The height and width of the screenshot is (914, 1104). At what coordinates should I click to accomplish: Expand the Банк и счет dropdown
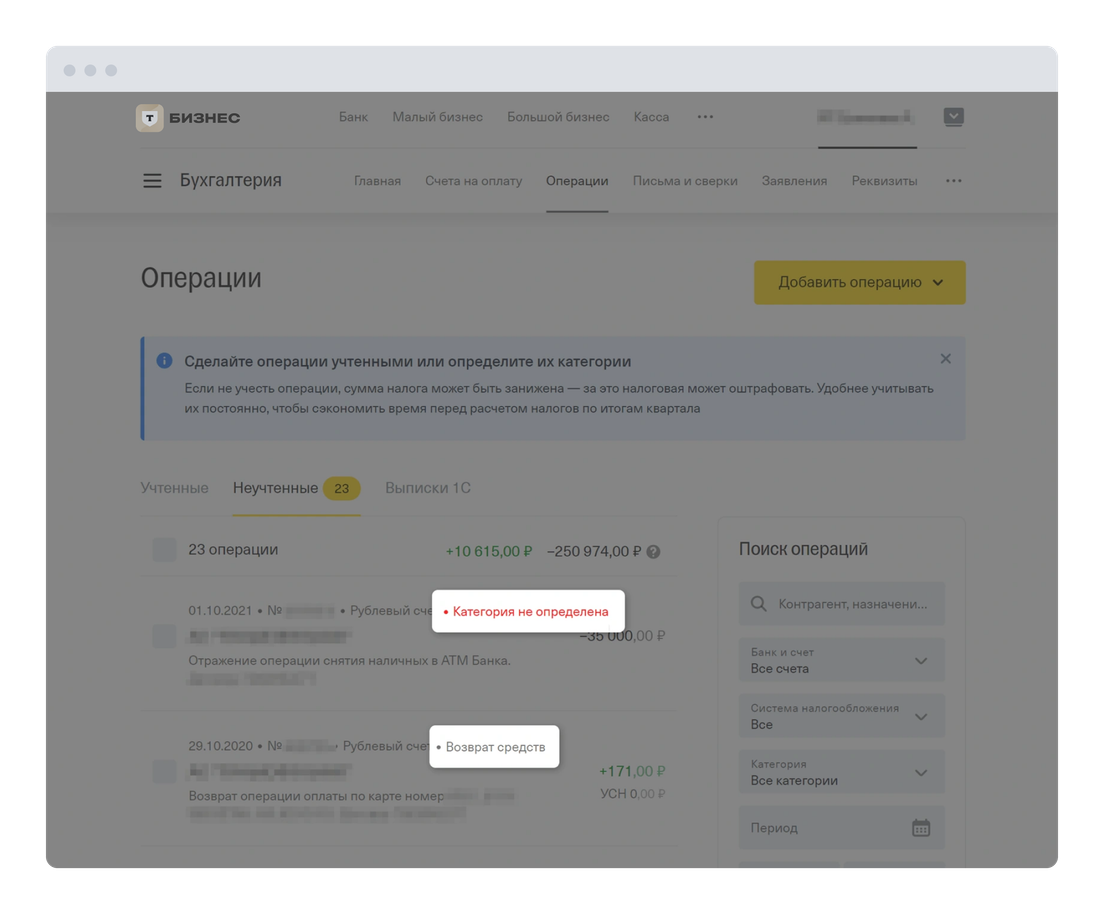point(841,661)
